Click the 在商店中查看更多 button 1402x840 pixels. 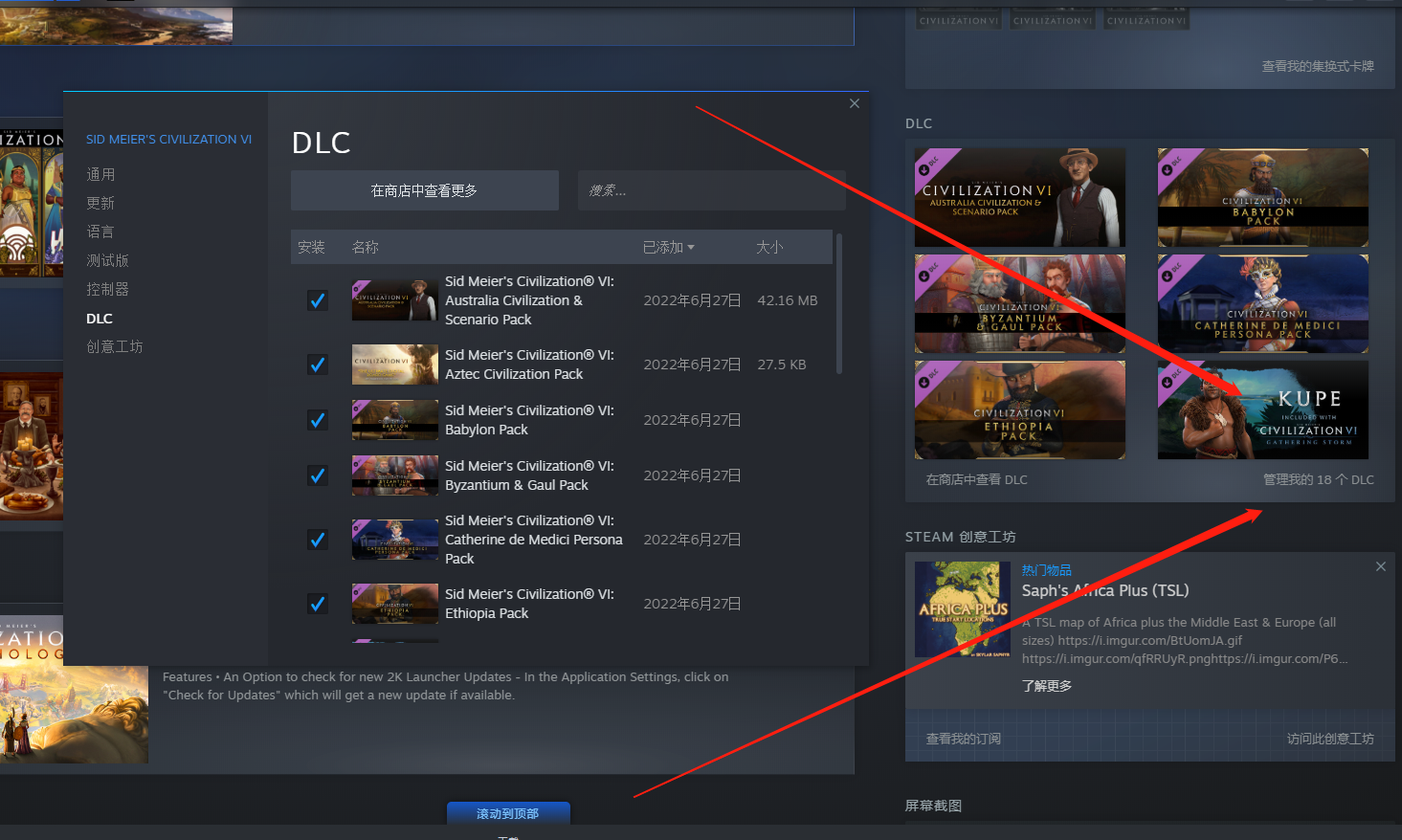424,190
